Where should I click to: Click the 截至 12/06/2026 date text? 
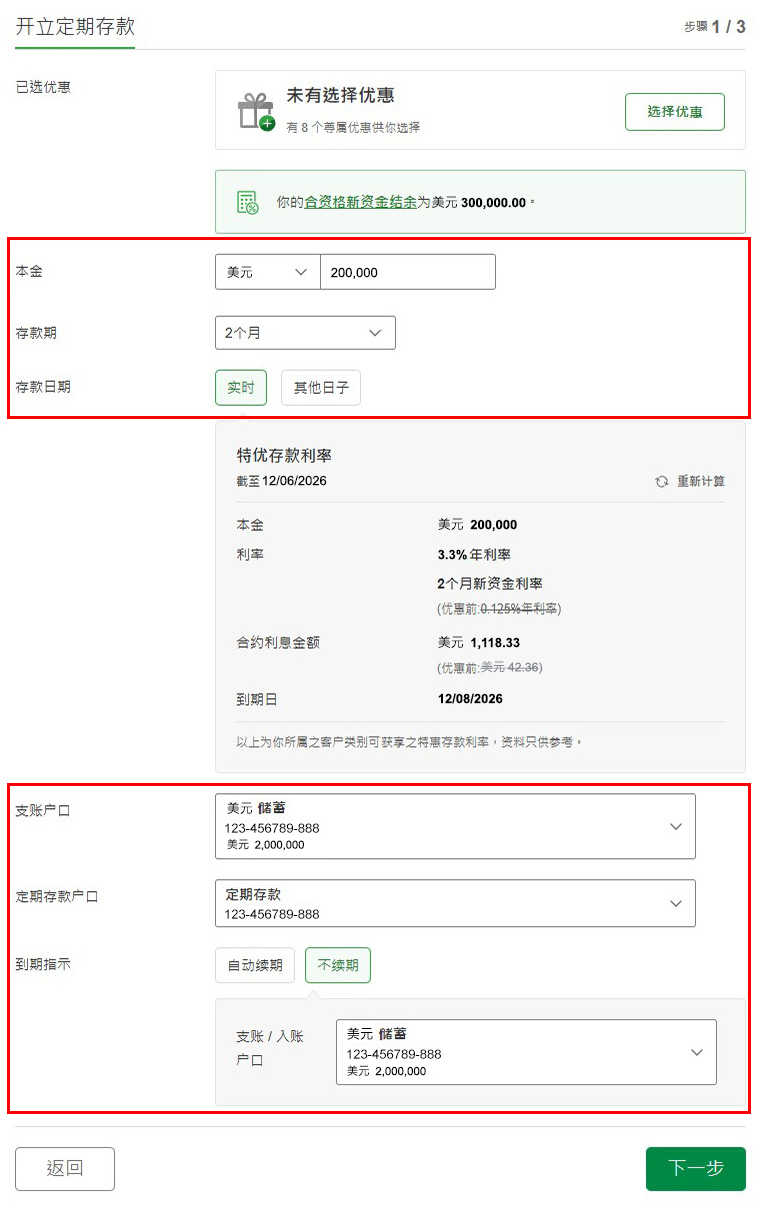click(x=281, y=481)
